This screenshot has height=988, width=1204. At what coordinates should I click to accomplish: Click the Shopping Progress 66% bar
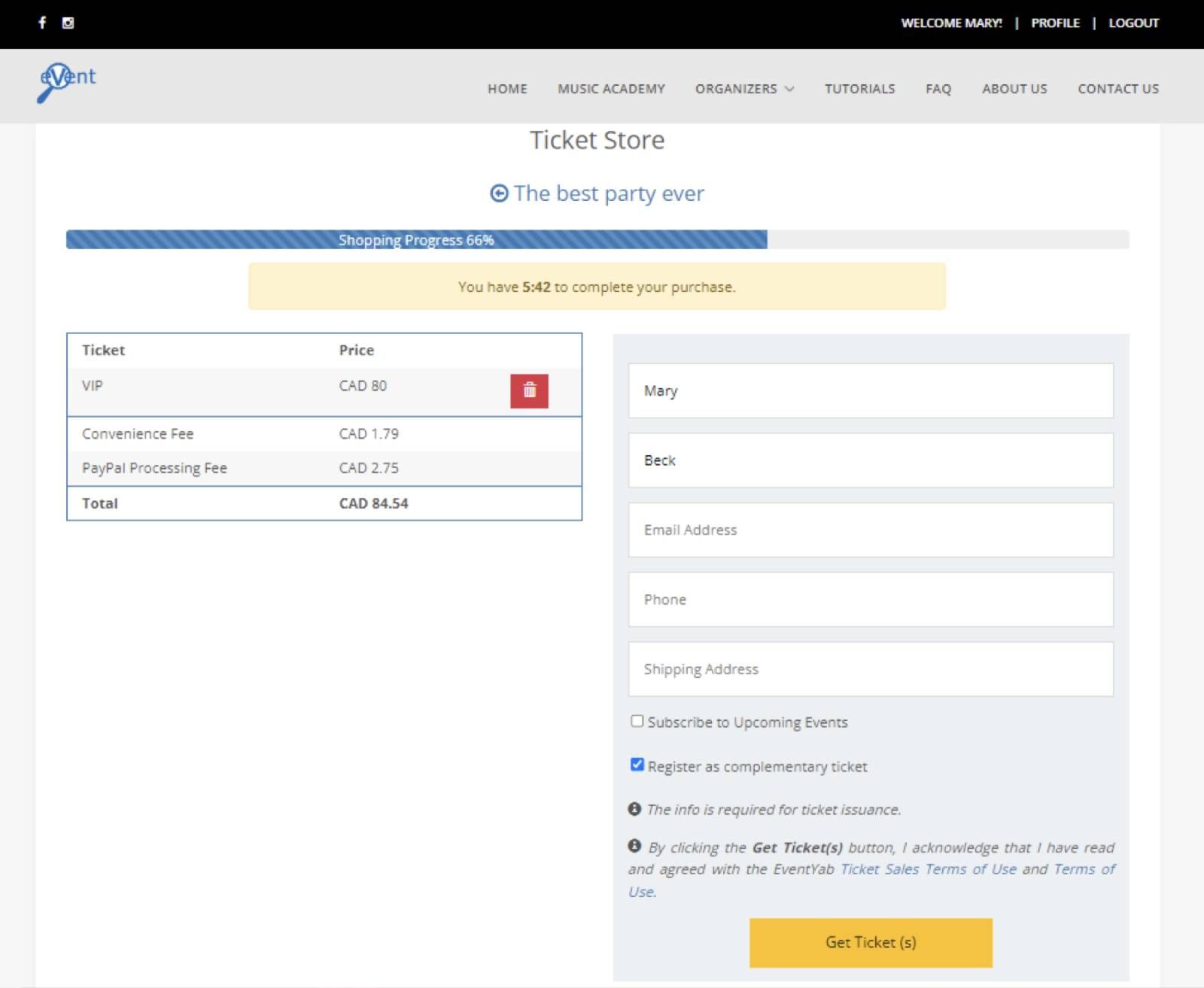click(416, 239)
